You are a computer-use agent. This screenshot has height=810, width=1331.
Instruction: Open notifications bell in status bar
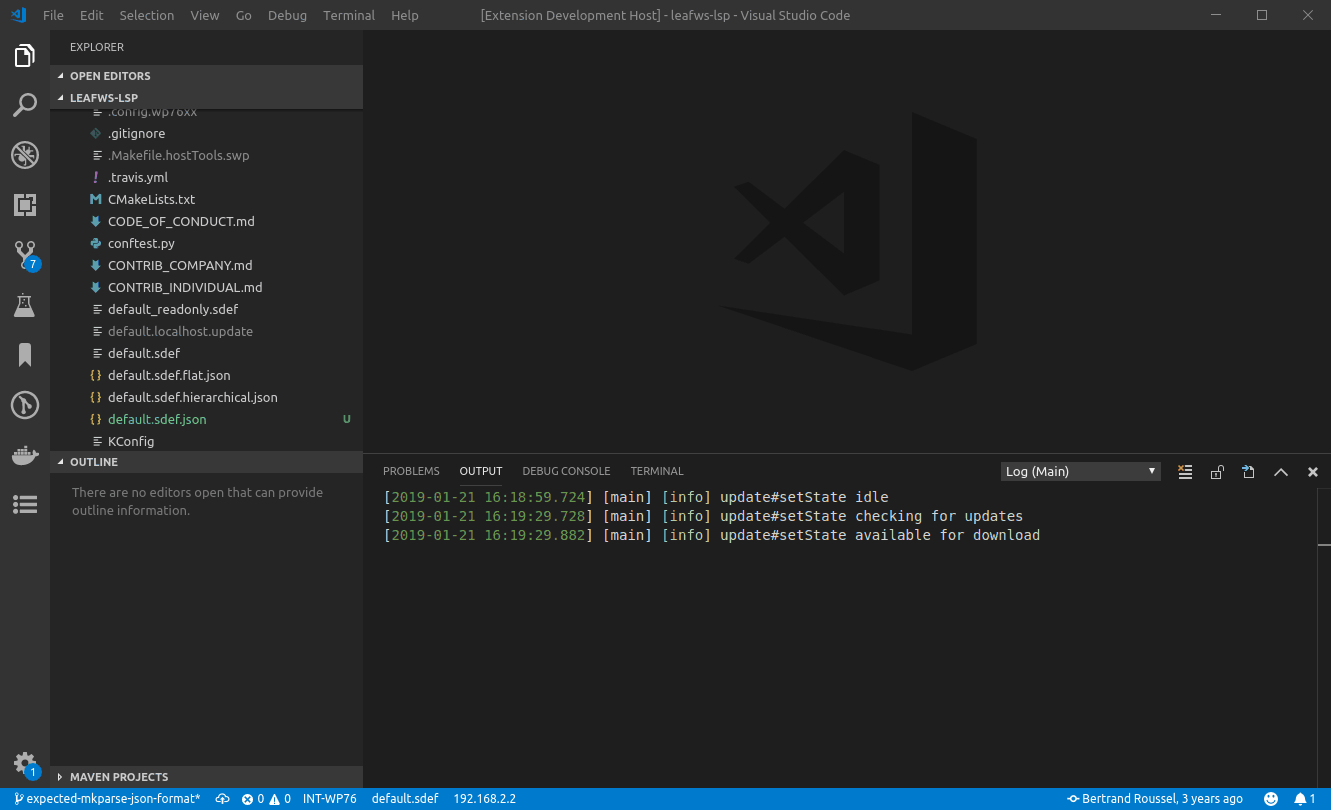coord(1305,799)
